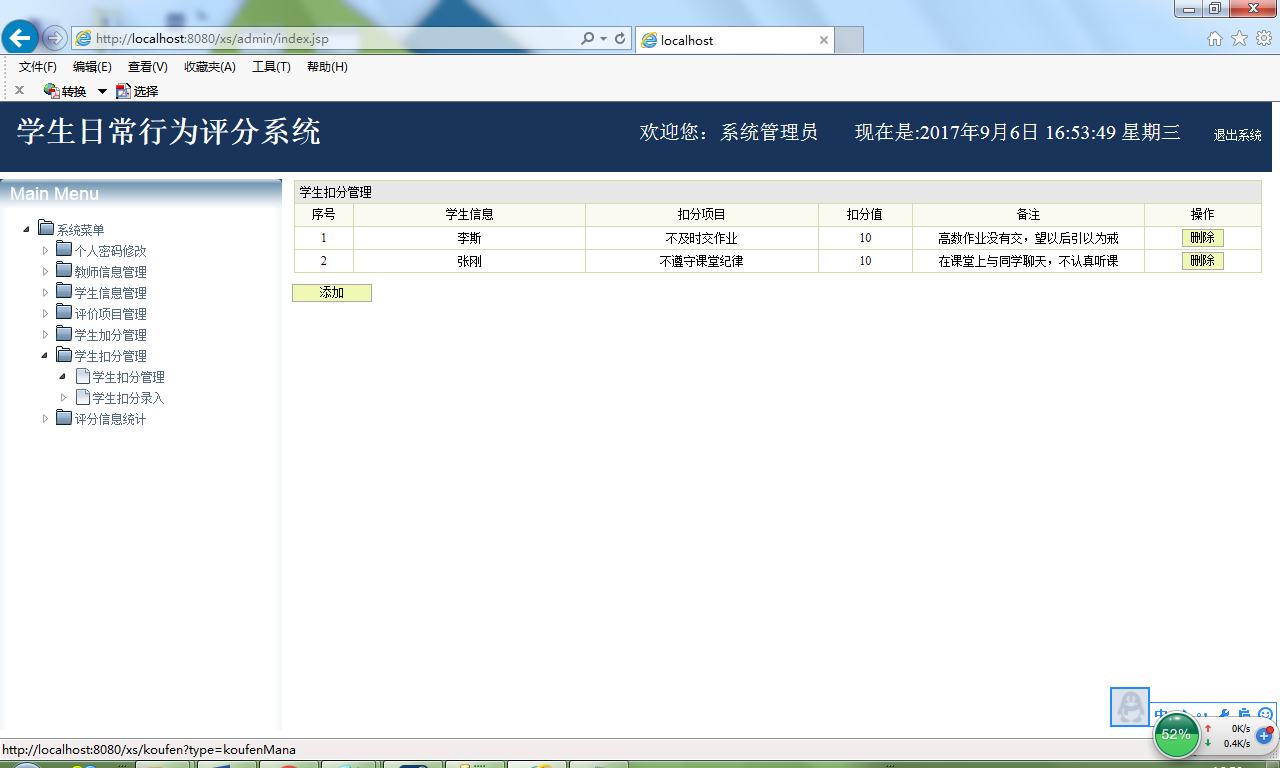The height and width of the screenshot is (768, 1280).
Task: Open 个人密码修改 tree item
Action: pos(110,251)
